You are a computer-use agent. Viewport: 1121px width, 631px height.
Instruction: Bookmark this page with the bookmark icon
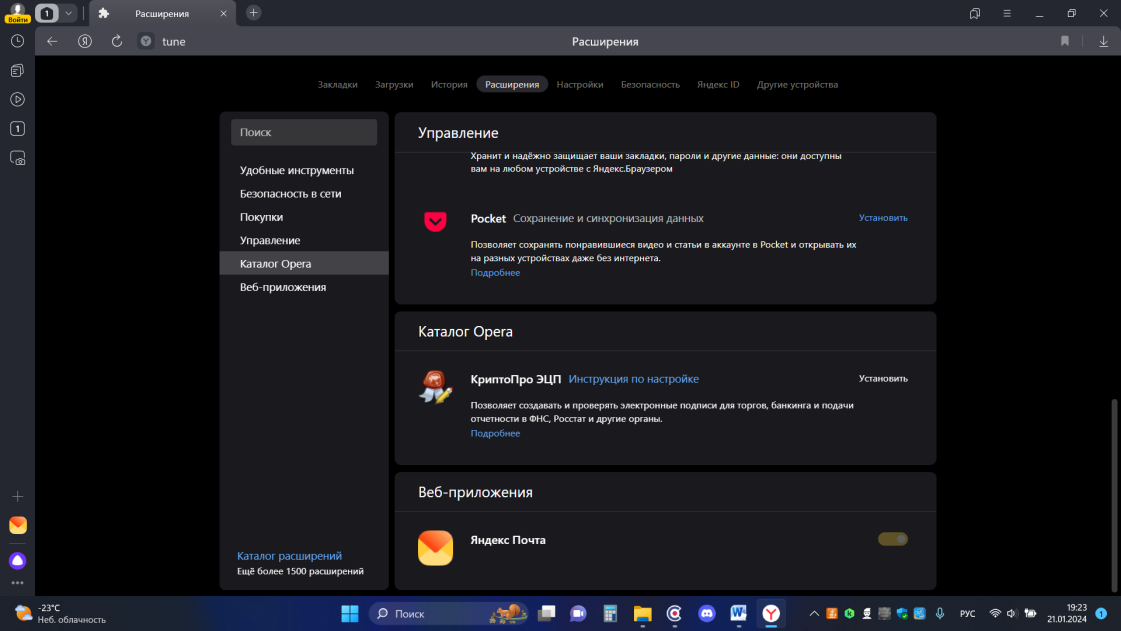pyautogui.click(x=1065, y=41)
